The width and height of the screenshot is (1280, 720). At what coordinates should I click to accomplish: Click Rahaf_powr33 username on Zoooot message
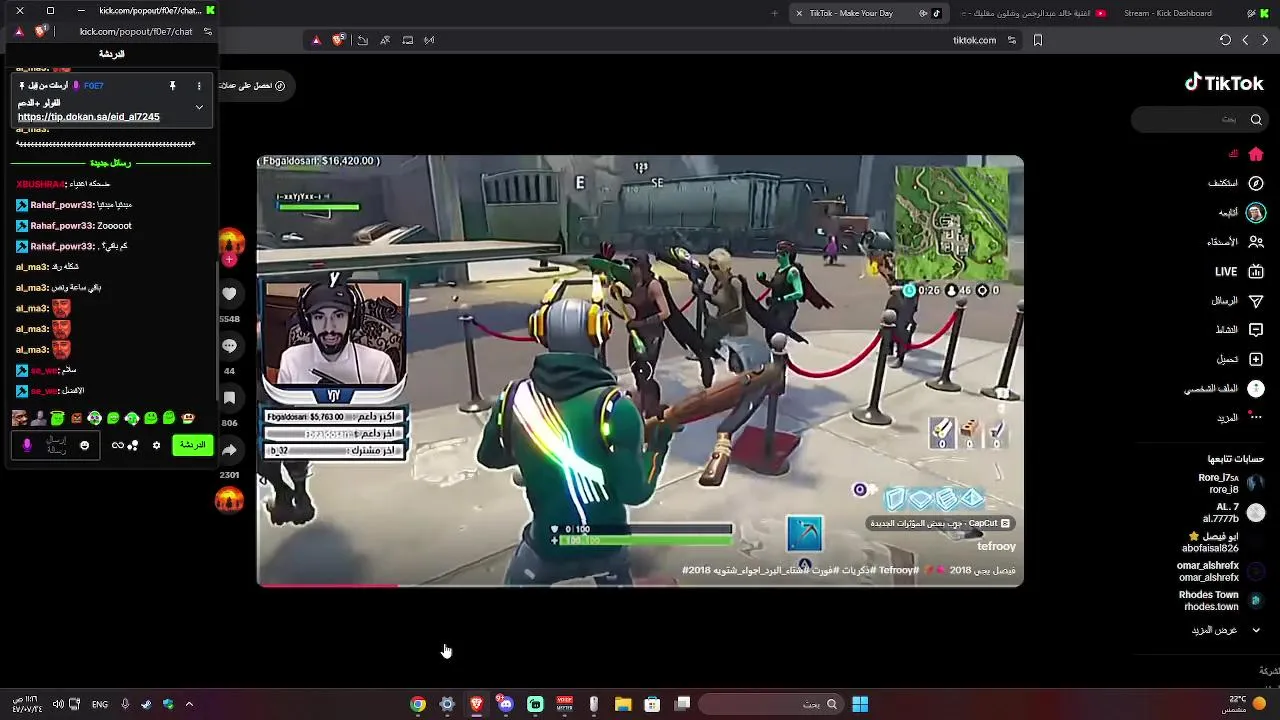click(62, 226)
